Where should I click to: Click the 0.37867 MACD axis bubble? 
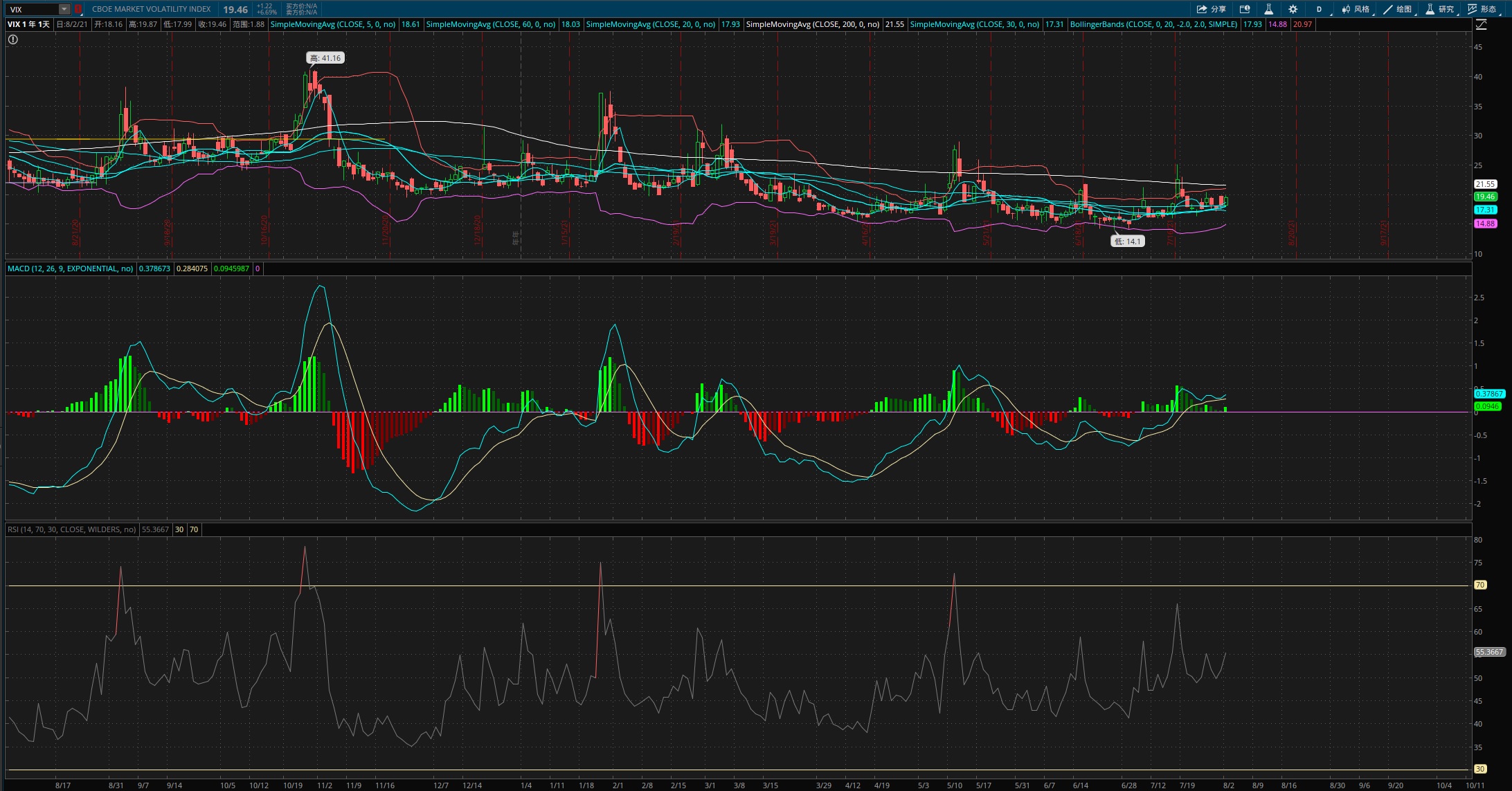pyautogui.click(x=1489, y=394)
